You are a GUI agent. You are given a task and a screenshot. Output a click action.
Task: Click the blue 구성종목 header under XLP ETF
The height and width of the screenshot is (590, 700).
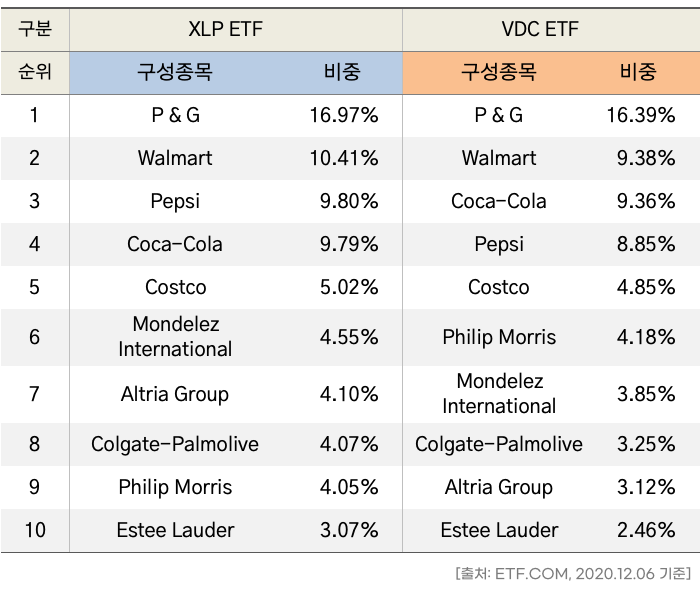(x=175, y=72)
